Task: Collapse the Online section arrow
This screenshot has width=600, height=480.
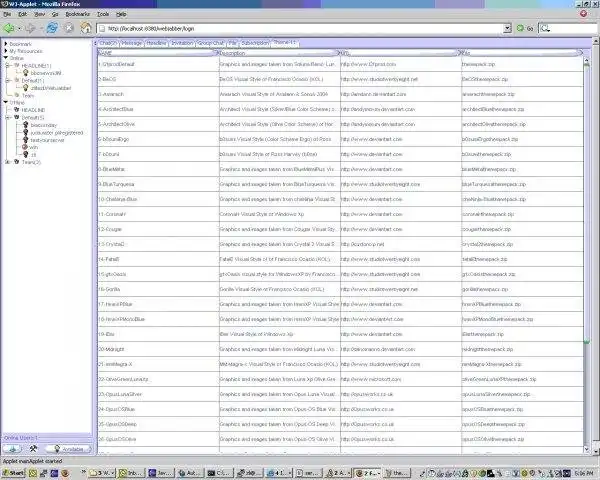Action: point(6,58)
